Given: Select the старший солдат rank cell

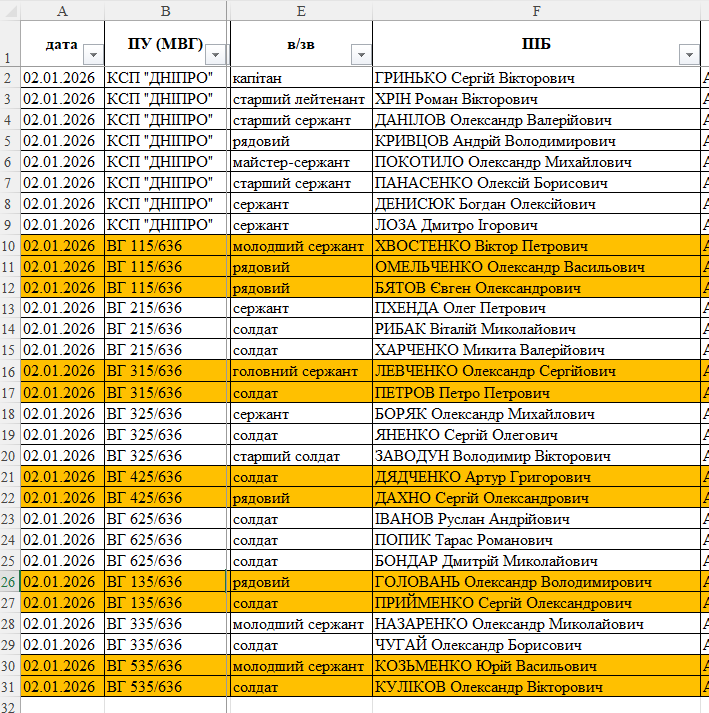Looking at the screenshot, I should pyautogui.click(x=301, y=456).
